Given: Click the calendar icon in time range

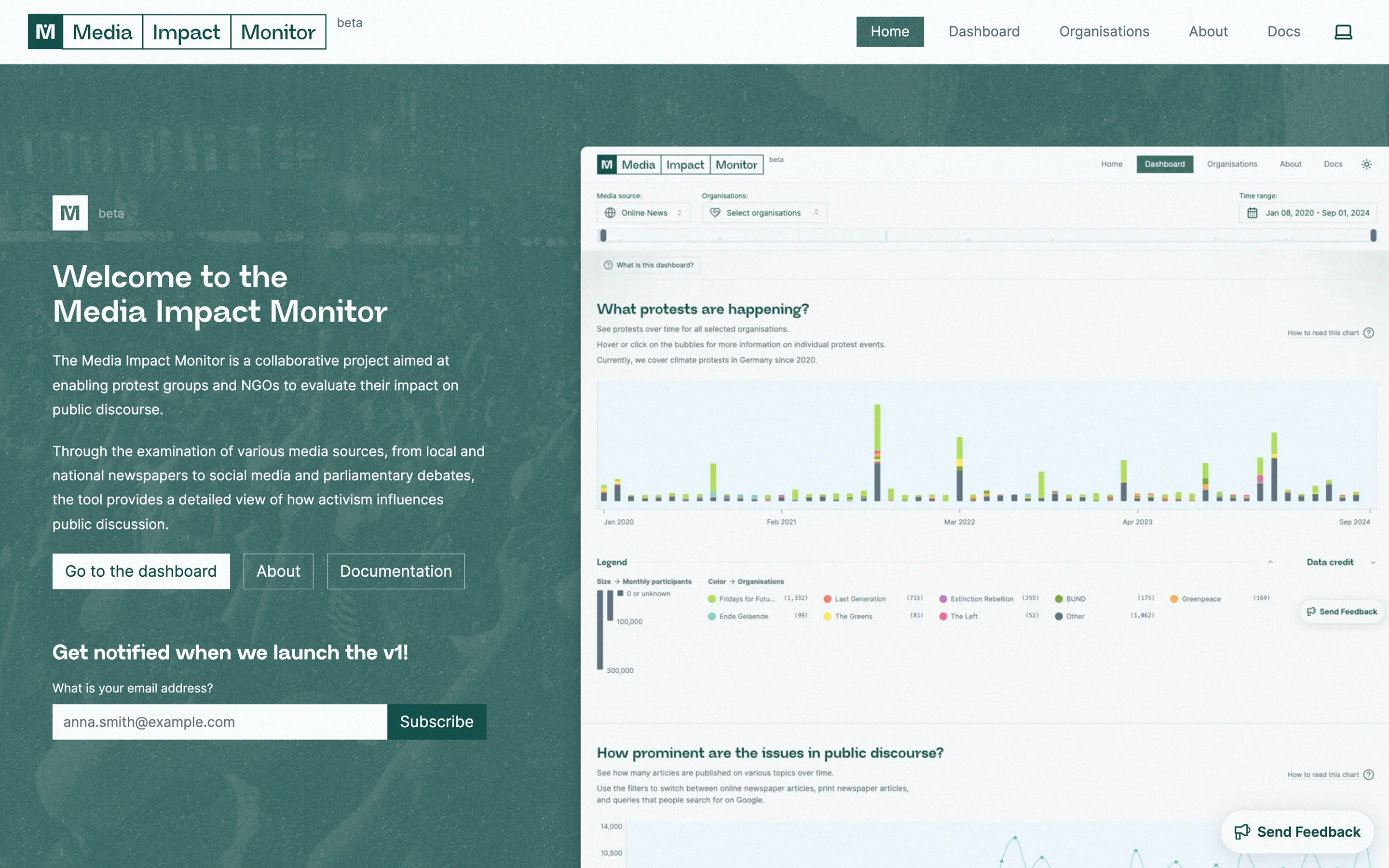Looking at the screenshot, I should pos(1253,213).
